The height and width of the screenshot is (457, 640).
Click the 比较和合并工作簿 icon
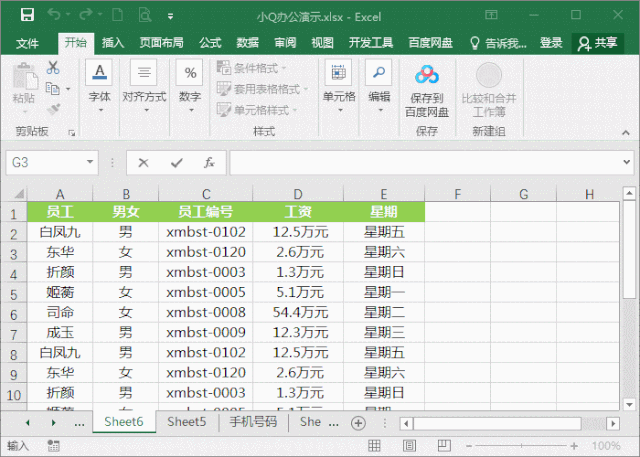coord(489,75)
